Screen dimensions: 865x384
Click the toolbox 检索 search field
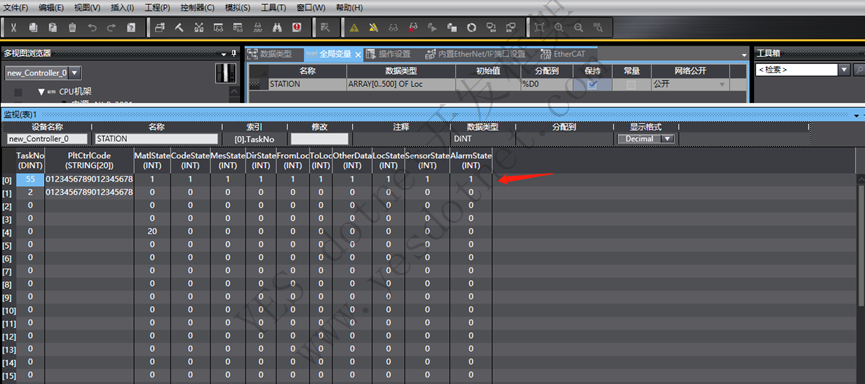click(x=796, y=70)
